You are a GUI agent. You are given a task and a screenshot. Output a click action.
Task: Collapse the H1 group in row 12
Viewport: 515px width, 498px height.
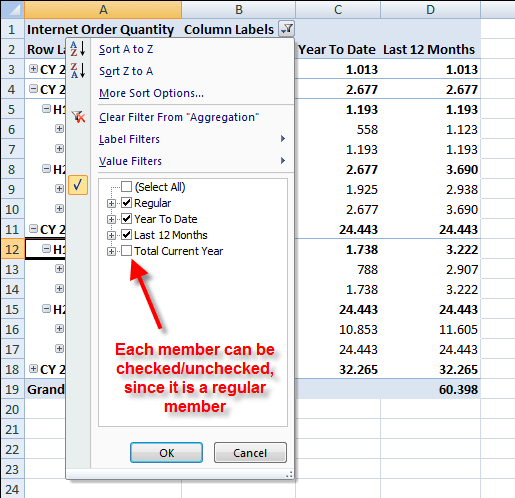(x=46, y=249)
